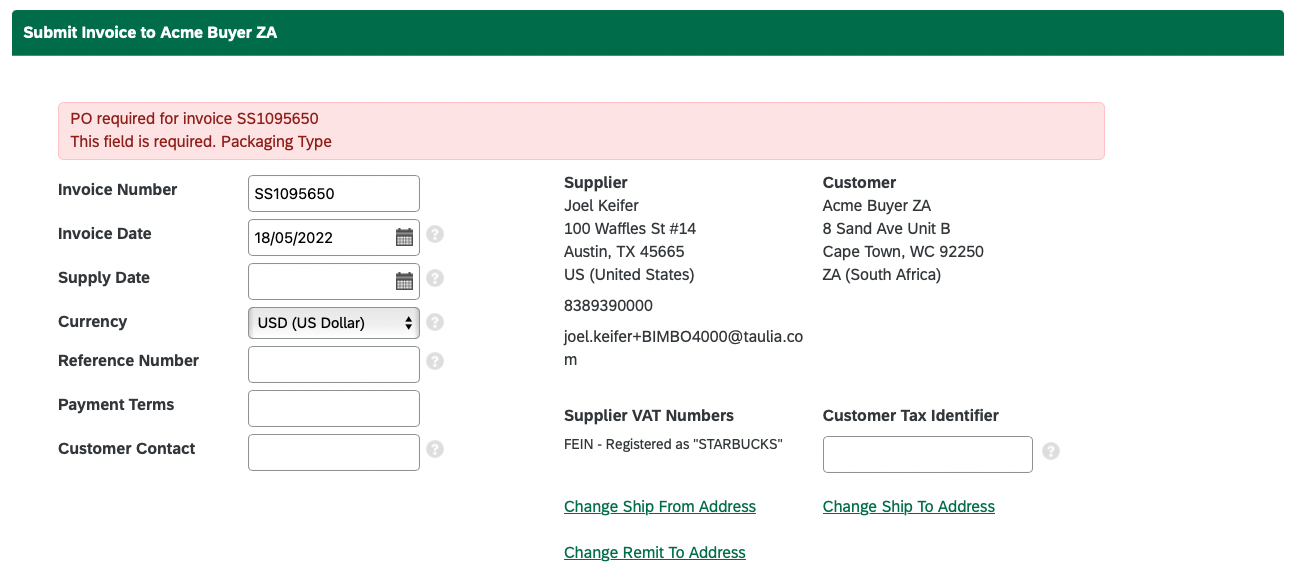Image resolution: width=1296 pixels, height=577 pixels.
Task: Click the Reference Number input box
Action: [x=334, y=364]
